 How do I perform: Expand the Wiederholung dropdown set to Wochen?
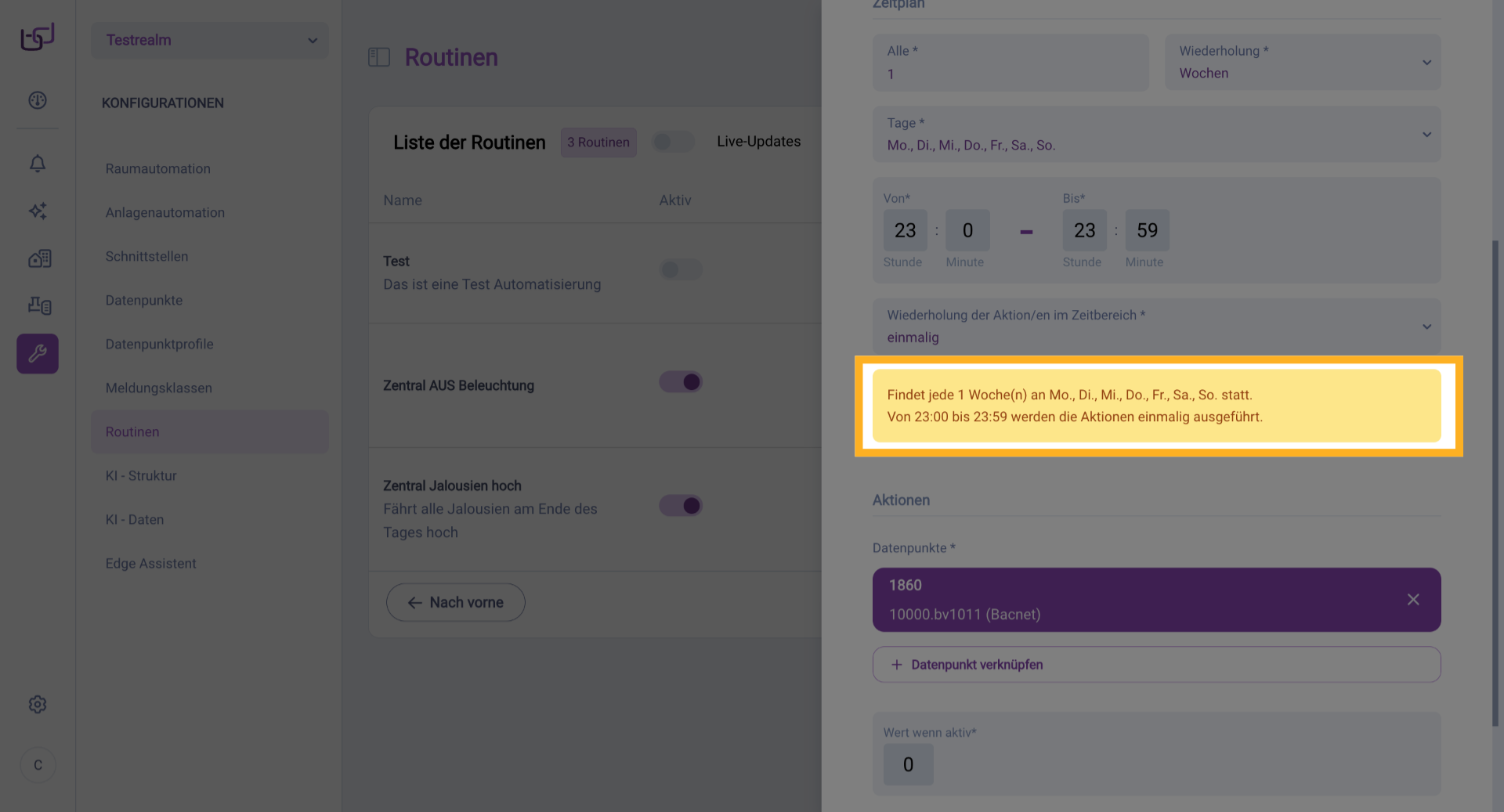[x=1302, y=63]
